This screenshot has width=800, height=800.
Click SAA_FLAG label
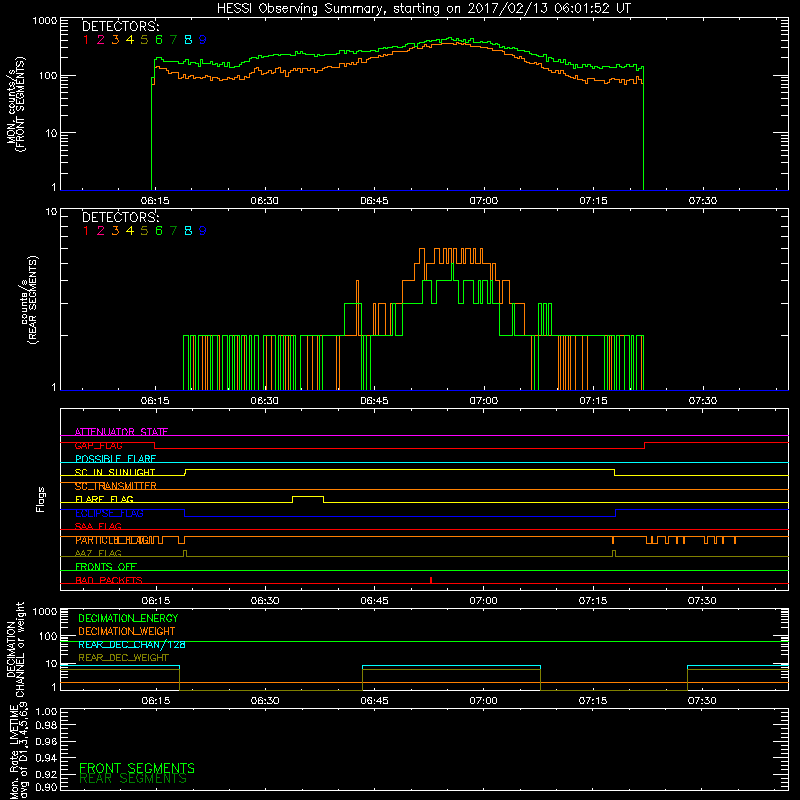point(98,526)
